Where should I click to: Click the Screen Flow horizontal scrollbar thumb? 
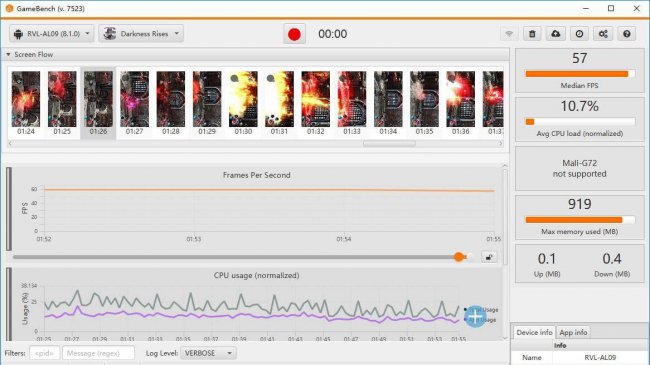coord(389,144)
